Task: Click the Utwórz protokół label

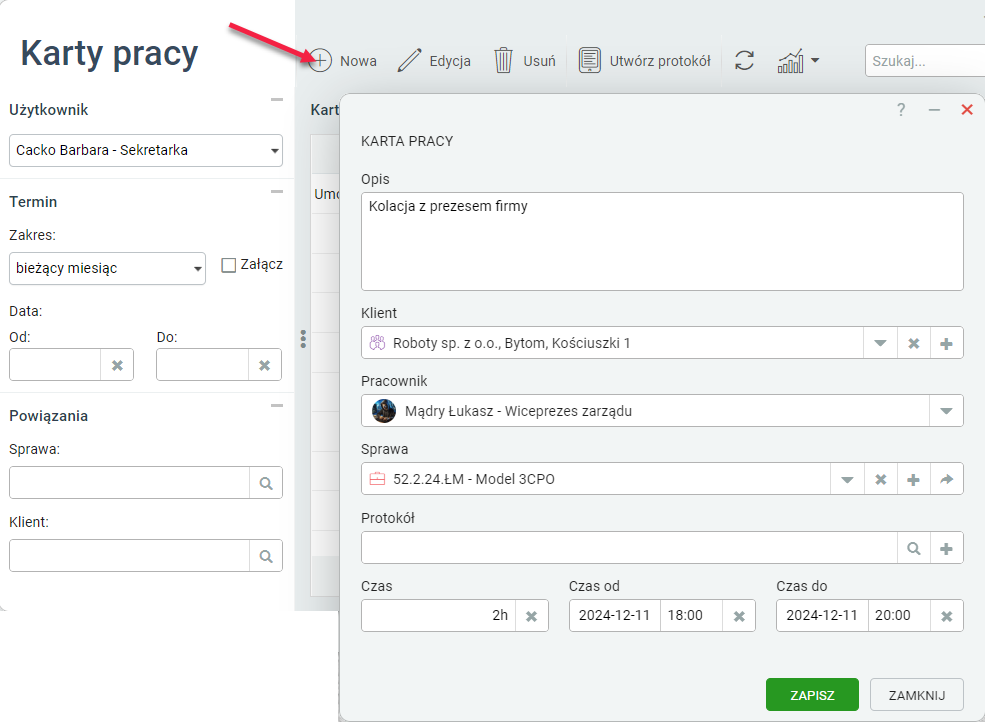Action: pyautogui.click(x=660, y=61)
